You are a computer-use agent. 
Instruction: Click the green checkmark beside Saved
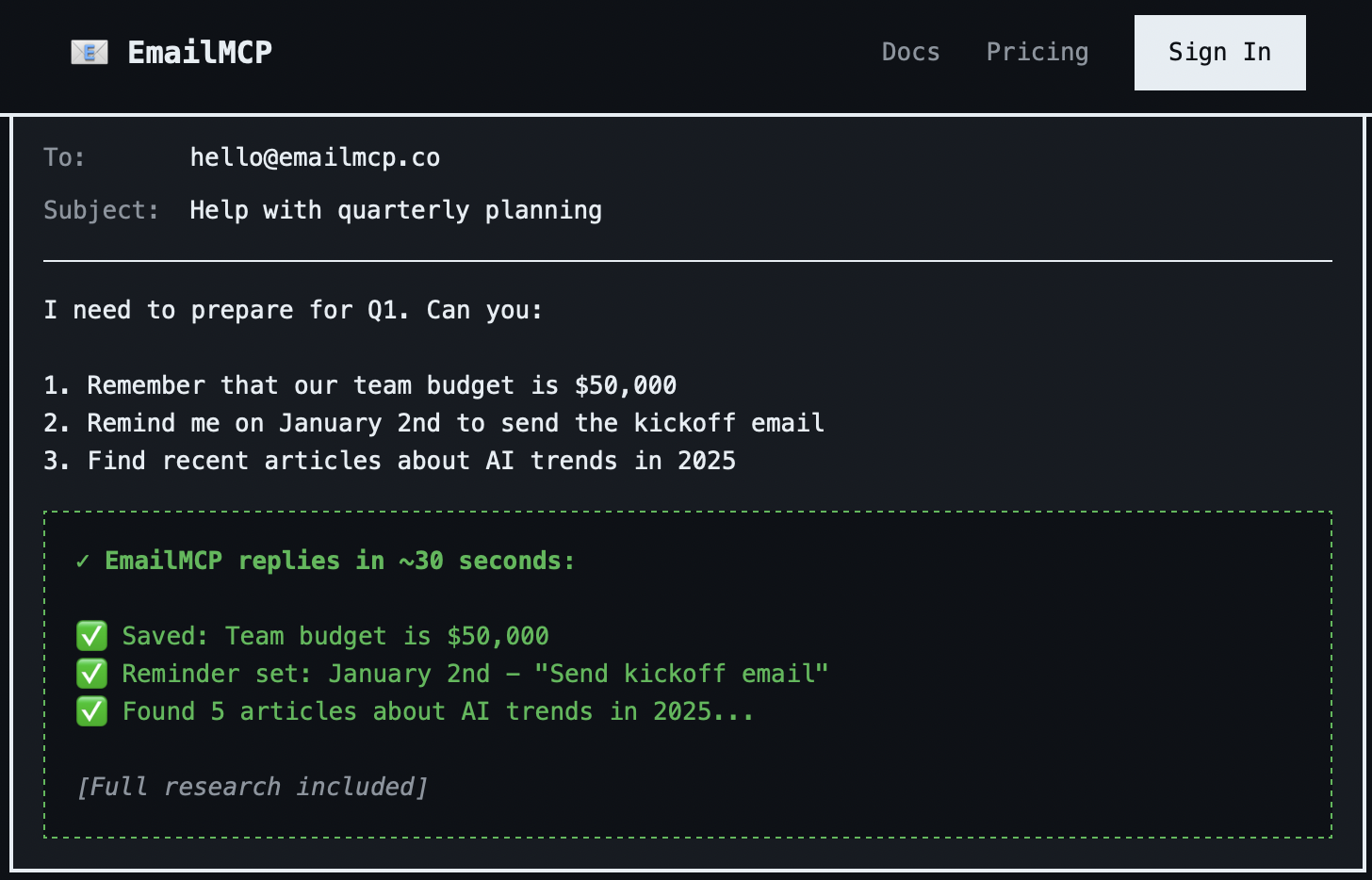[91, 636]
